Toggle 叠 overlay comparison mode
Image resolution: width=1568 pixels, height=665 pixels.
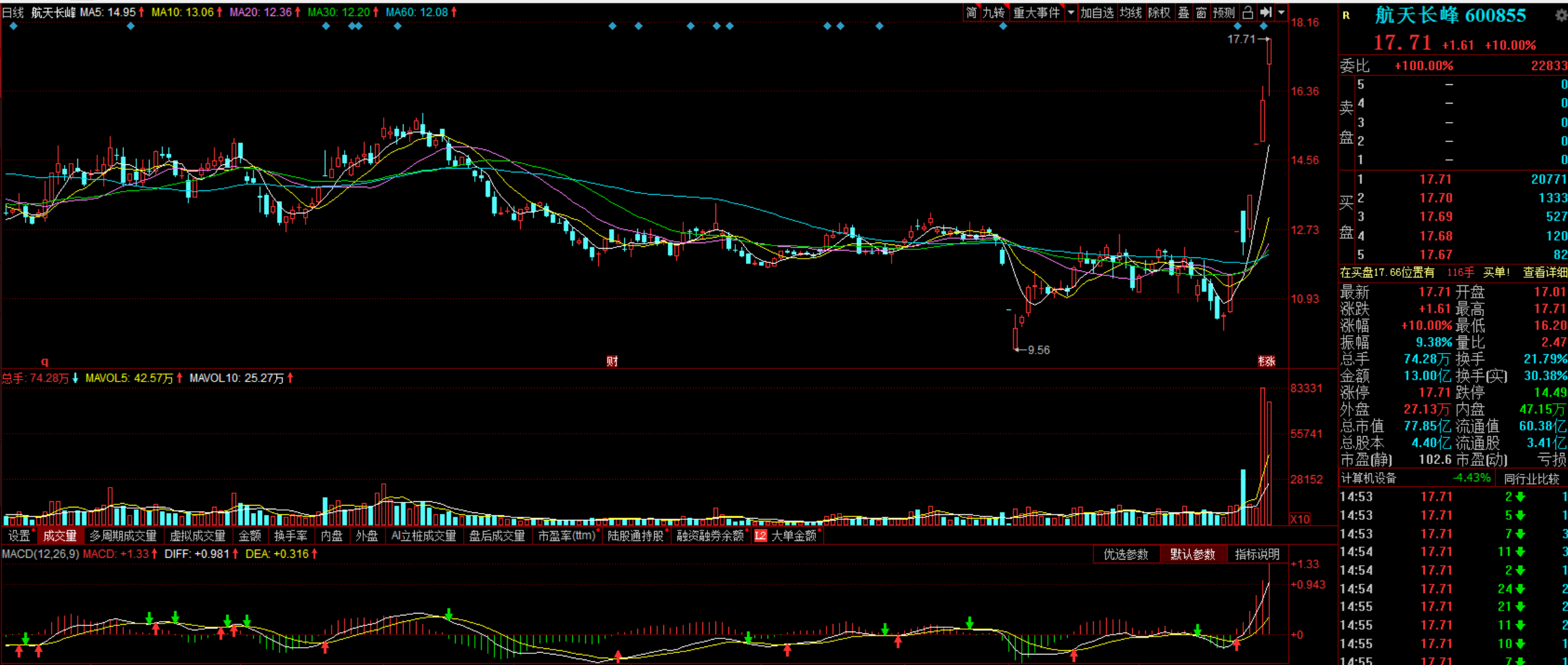point(1184,12)
